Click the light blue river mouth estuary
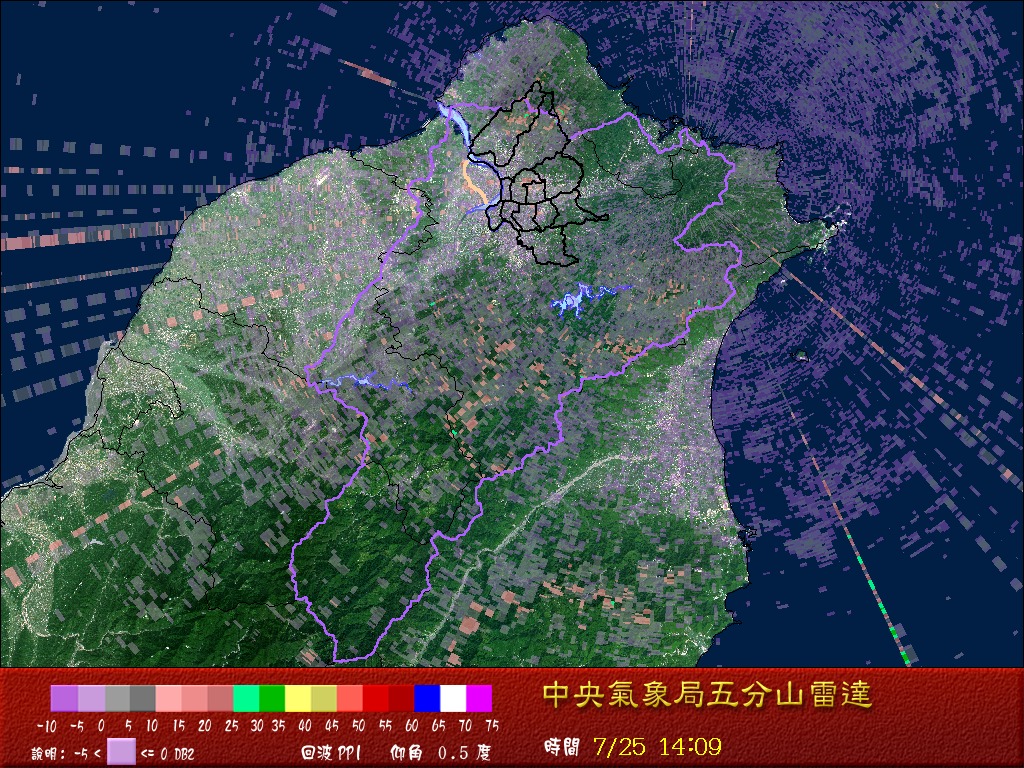 coord(454,120)
